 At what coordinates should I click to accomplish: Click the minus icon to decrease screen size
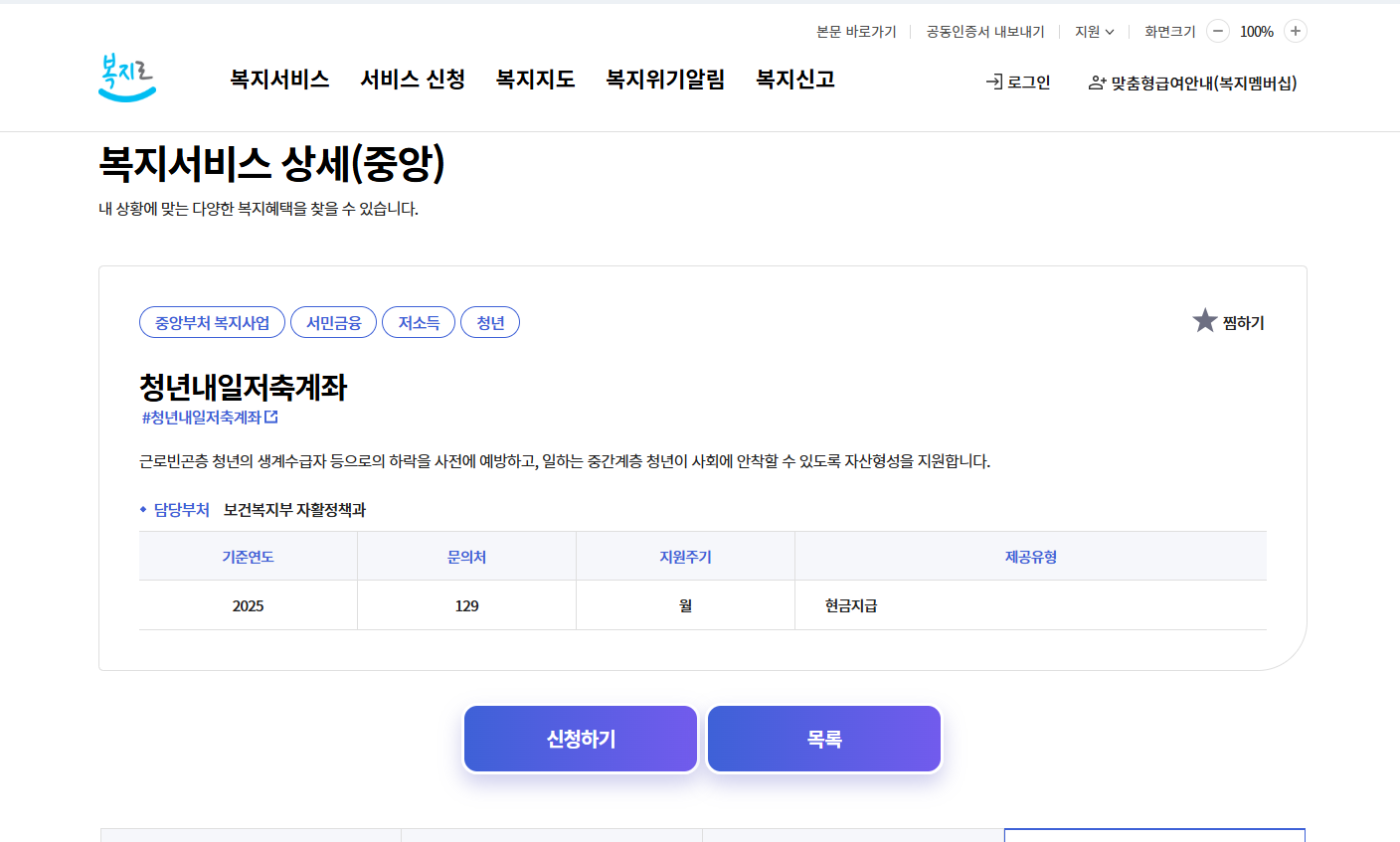click(x=1218, y=31)
